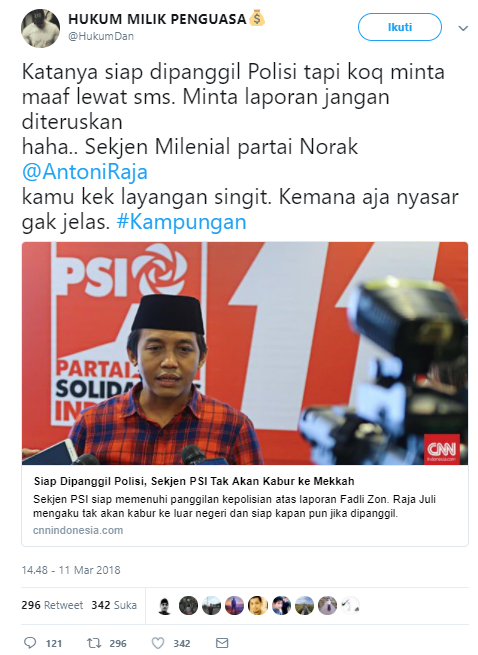Click the @HukumDan handle

pyautogui.click(x=101, y=36)
